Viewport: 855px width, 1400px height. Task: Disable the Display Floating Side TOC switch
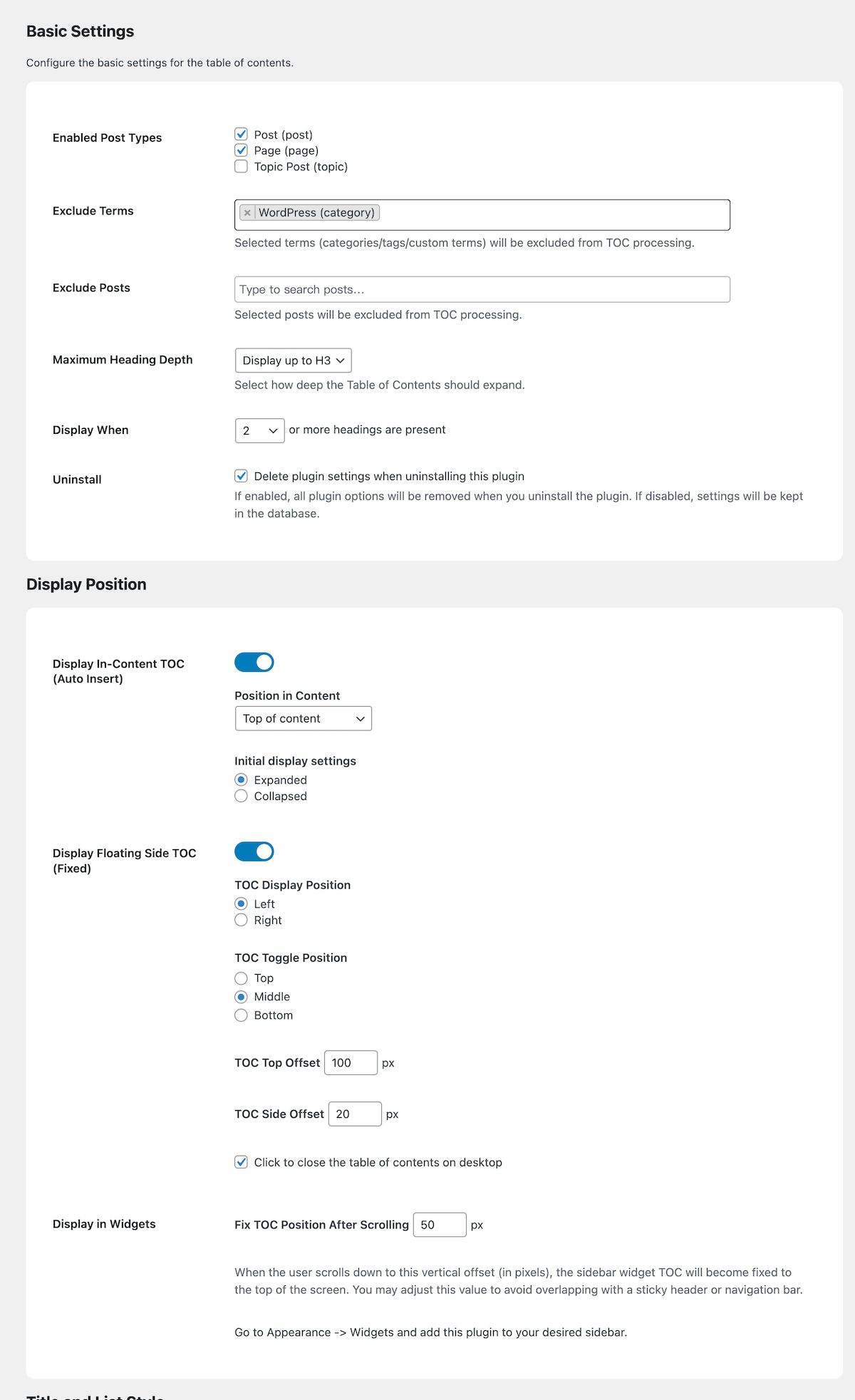(254, 851)
